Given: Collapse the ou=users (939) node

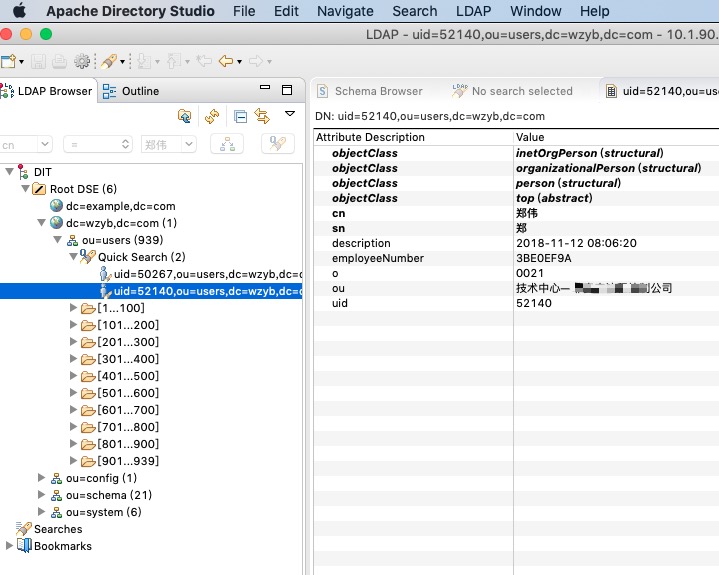Looking at the screenshot, I should [x=57, y=239].
